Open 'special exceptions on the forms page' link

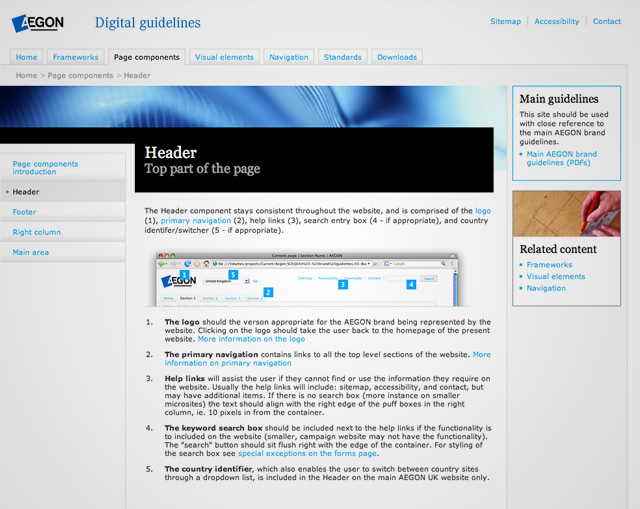coord(307,453)
